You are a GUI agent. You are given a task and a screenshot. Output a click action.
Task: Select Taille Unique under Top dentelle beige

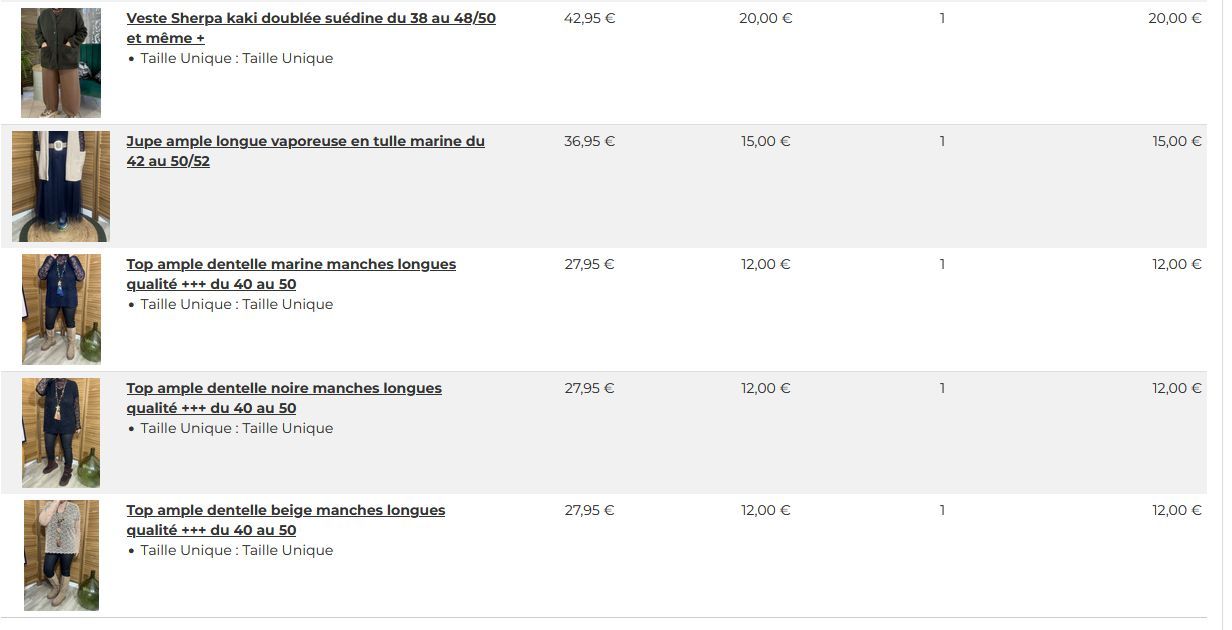click(x=236, y=550)
